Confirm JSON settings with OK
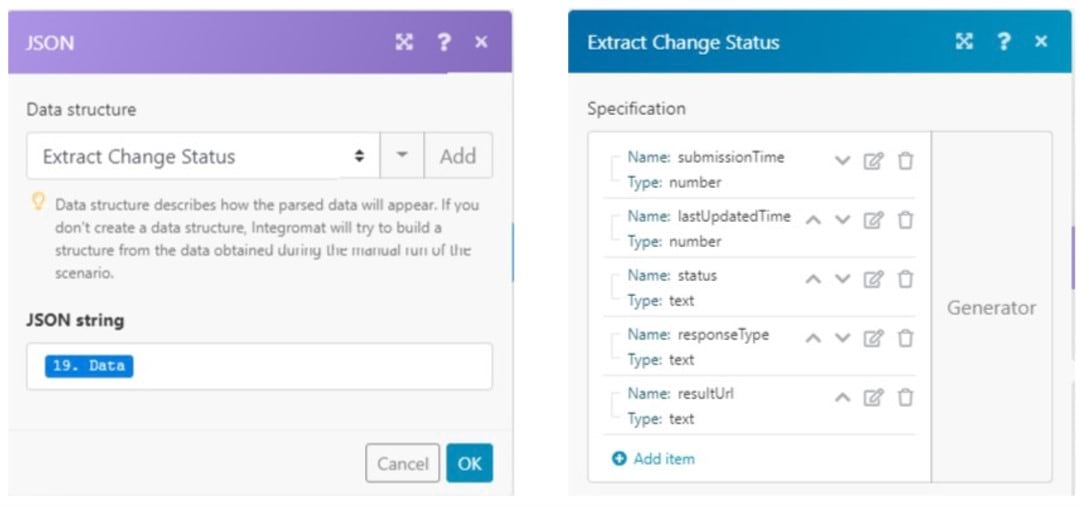Screen dimensions: 1083x506 tap(470, 463)
